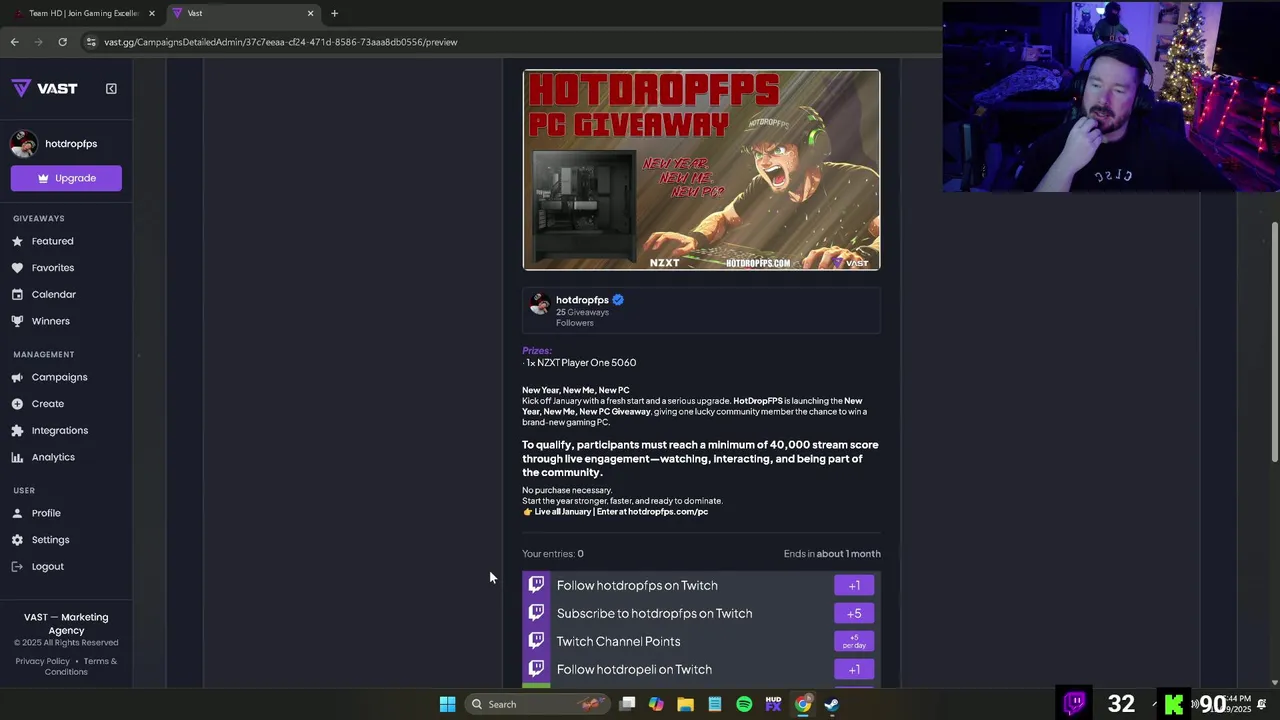
Task: Click the Calendar sidebar icon
Action: click(x=17, y=295)
